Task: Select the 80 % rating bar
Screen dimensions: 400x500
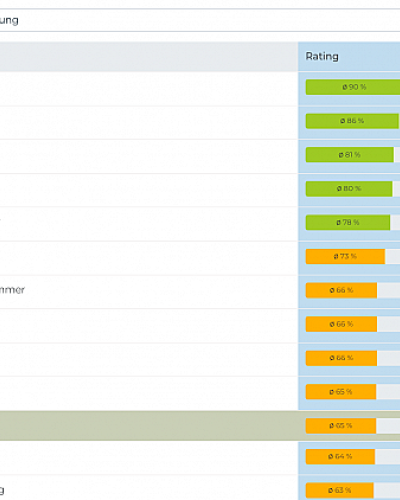Action: pos(349,189)
